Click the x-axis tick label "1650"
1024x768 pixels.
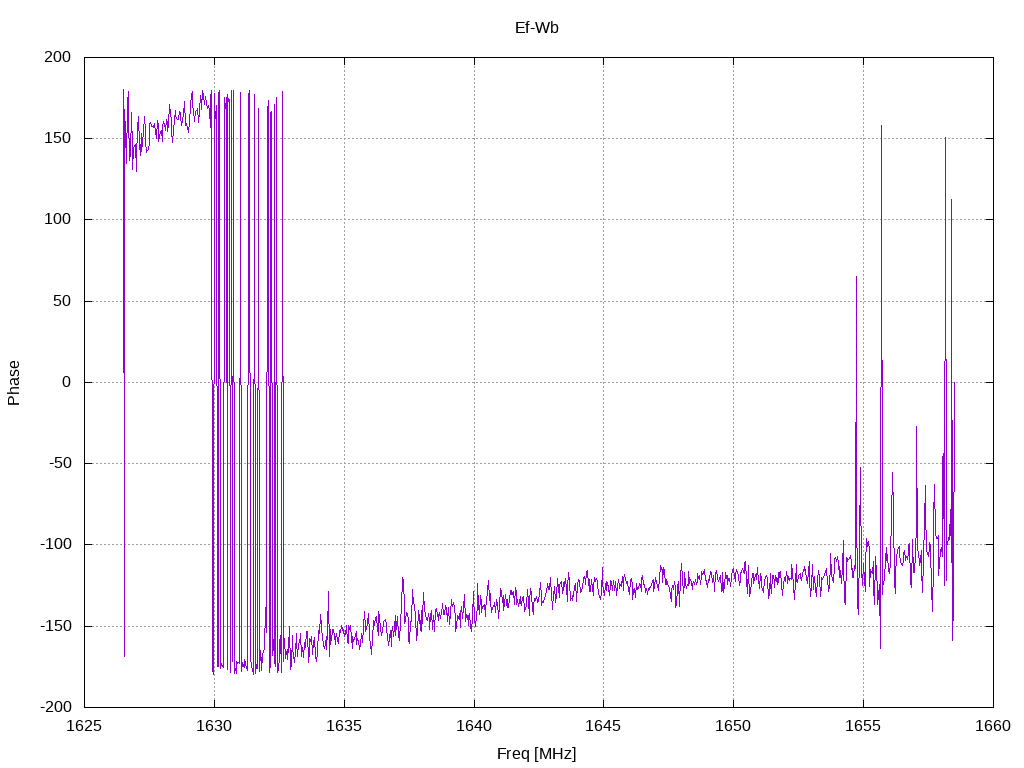point(733,726)
